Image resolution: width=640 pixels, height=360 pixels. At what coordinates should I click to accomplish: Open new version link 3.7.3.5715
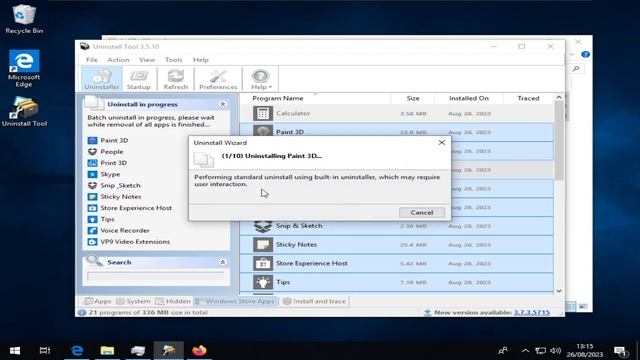531,312
